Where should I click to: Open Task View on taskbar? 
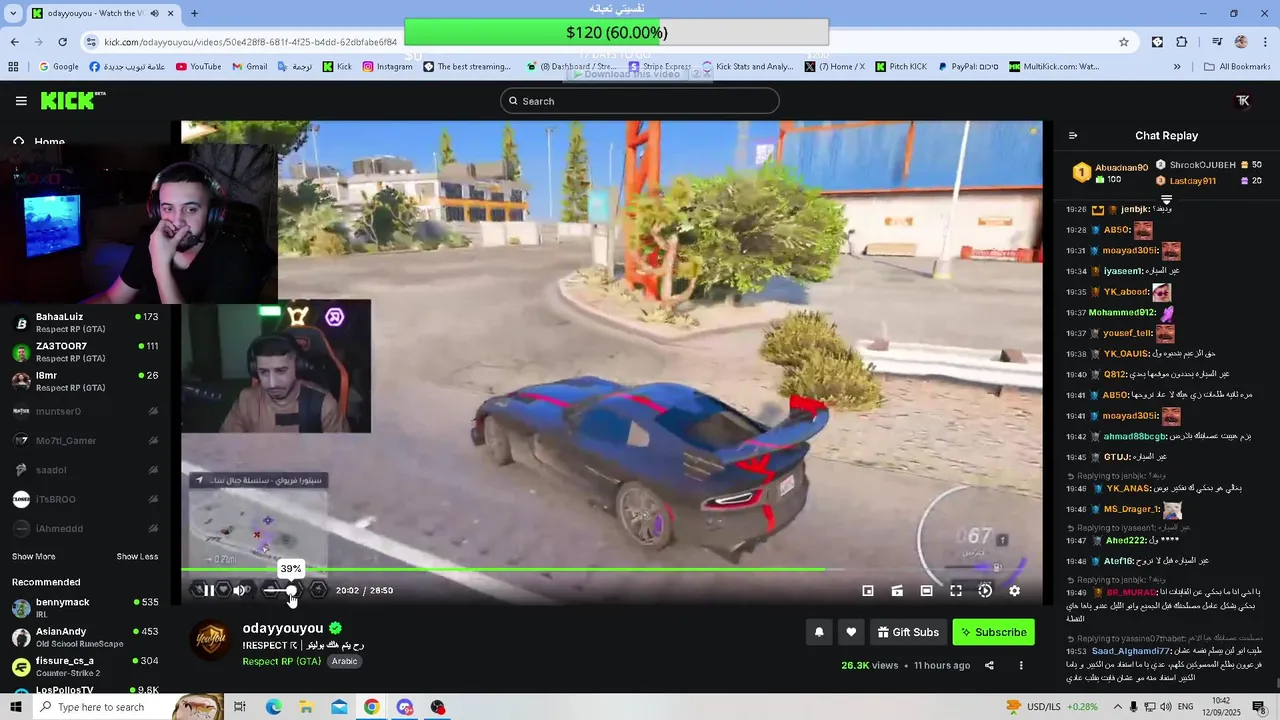tap(240, 707)
